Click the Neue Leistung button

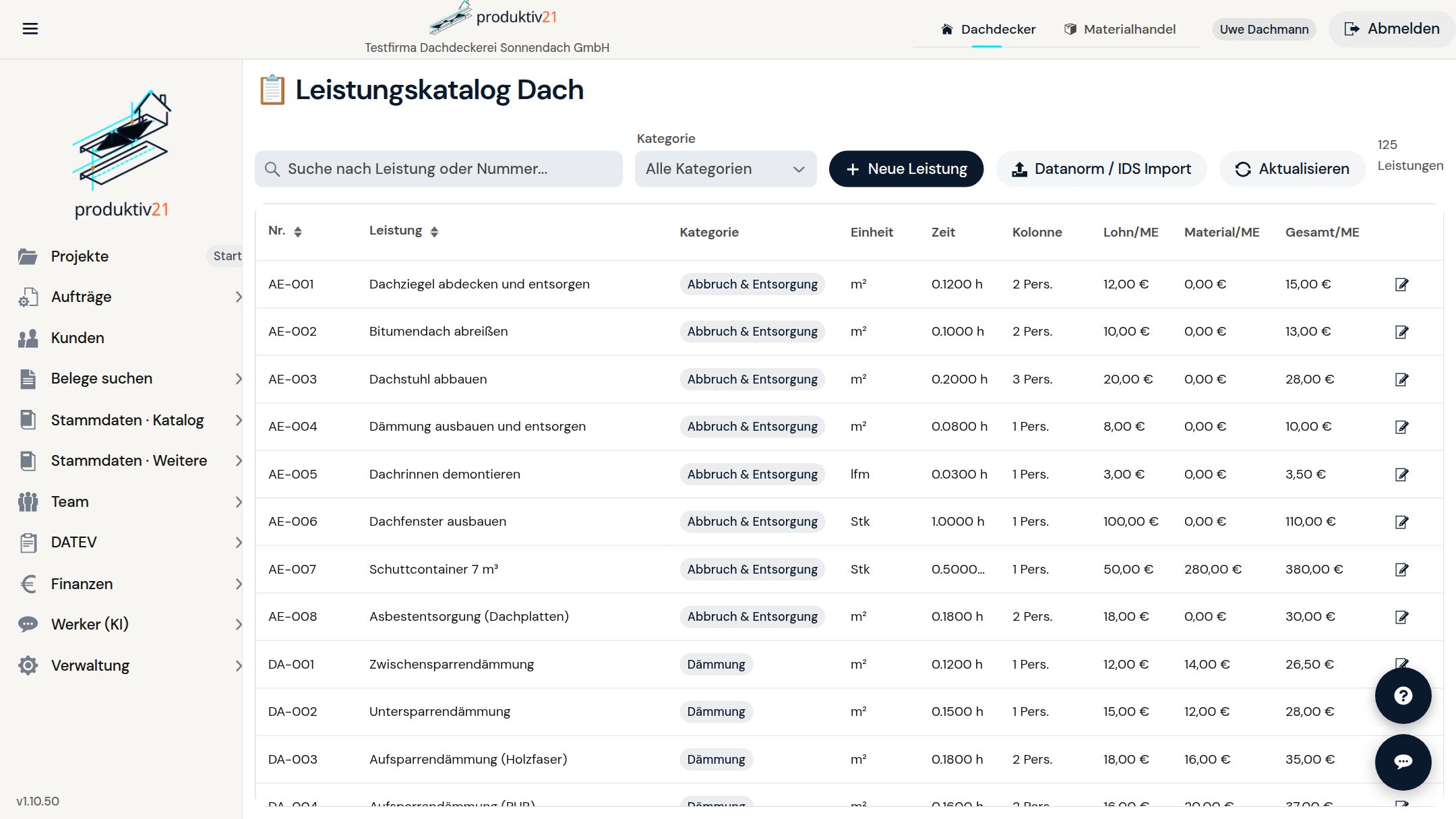click(906, 169)
